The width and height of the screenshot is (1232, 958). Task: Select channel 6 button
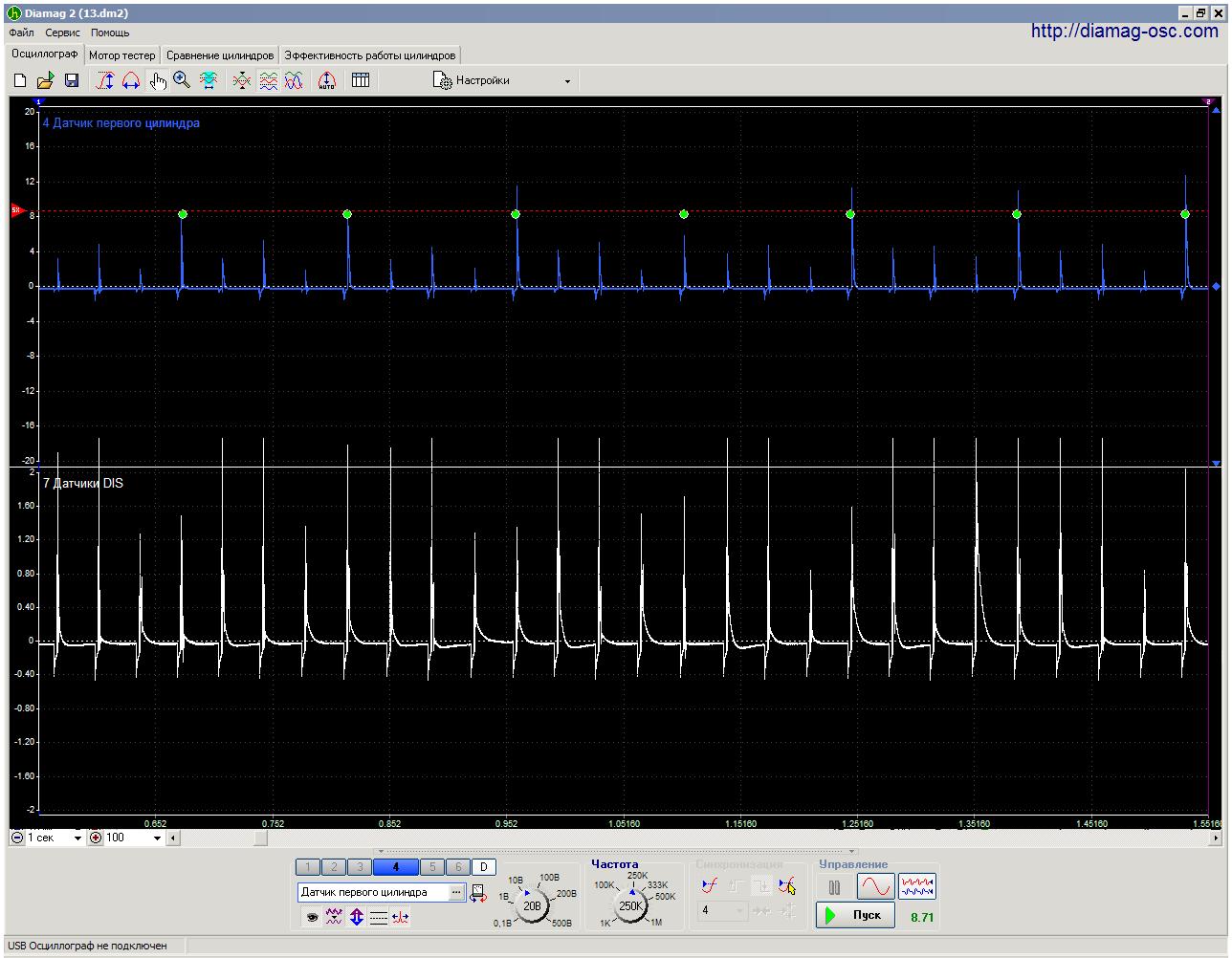pos(458,867)
